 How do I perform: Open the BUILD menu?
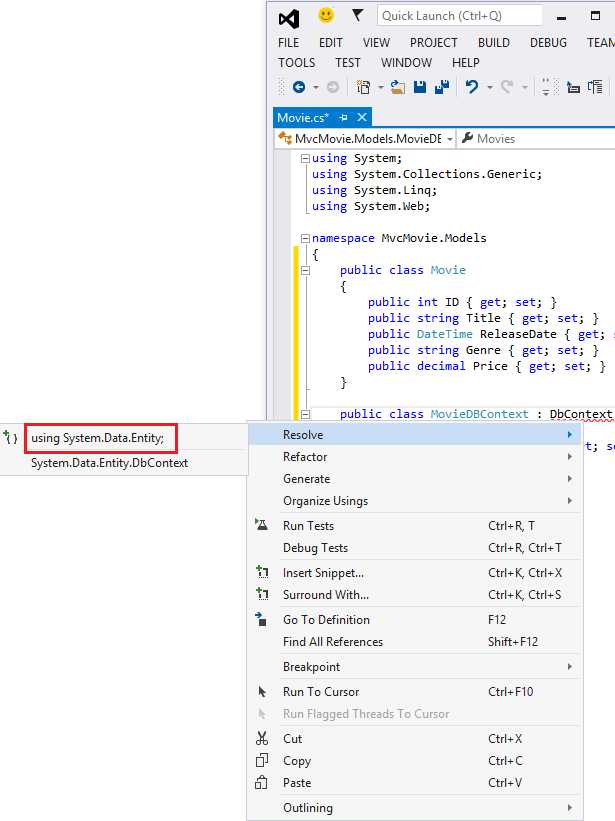click(494, 42)
